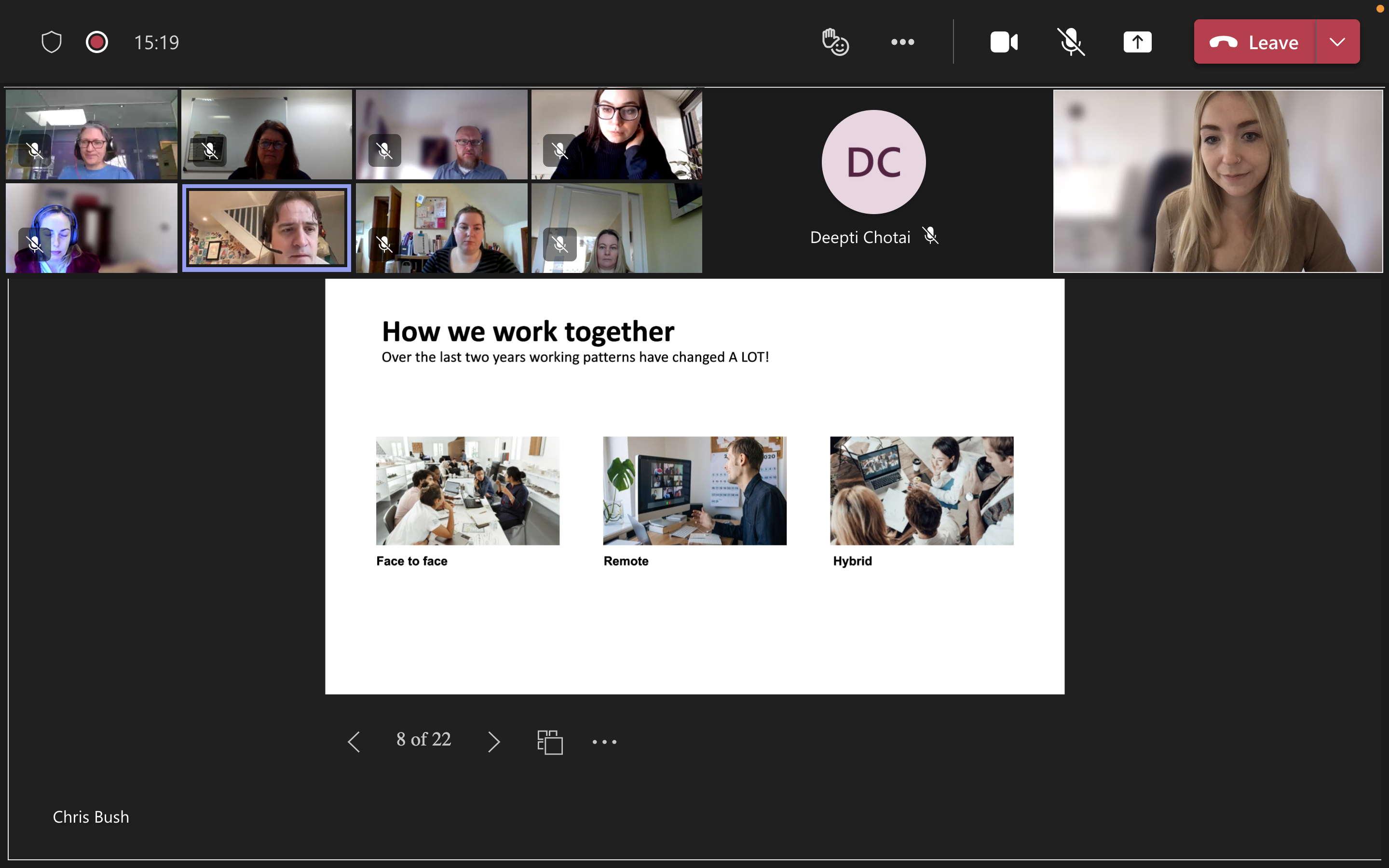Screen dimensions: 1389x868
Task: Click the DC avatar of Deepti Chotai
Action: [873, 162]
